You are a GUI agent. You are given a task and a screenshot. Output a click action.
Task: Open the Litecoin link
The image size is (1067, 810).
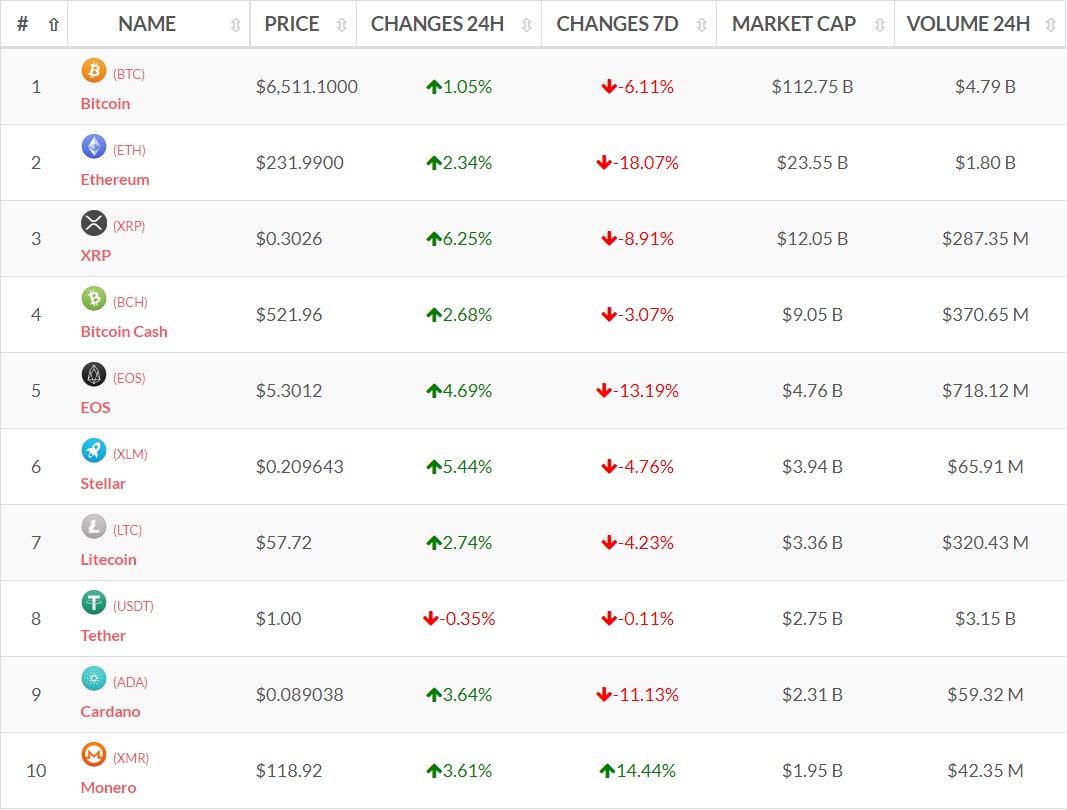(x=109, y=560)
